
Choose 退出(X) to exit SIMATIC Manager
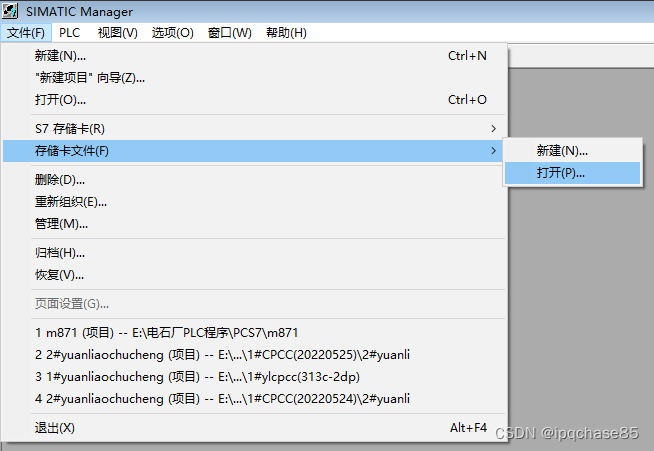point(254,428)
